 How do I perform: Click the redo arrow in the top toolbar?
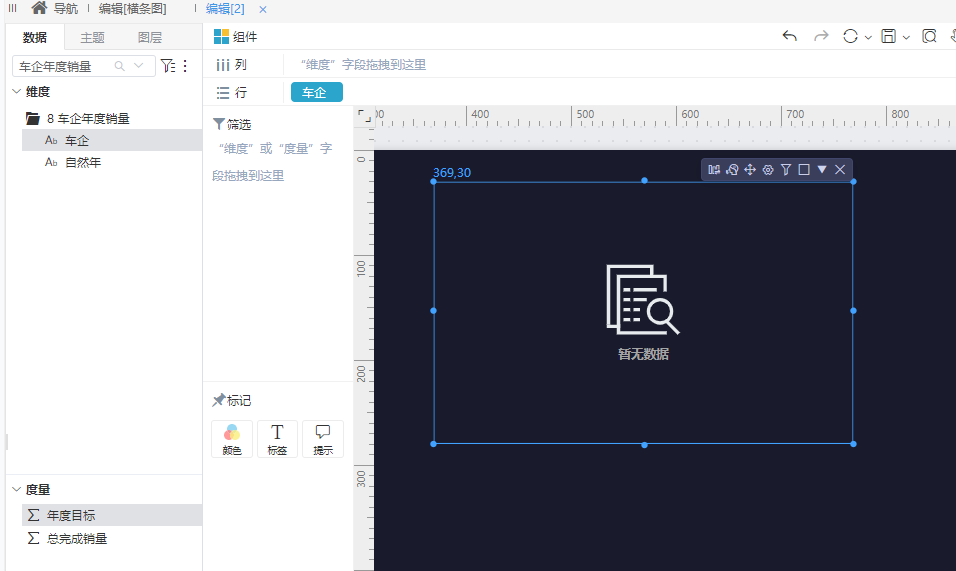click(821, 37)
